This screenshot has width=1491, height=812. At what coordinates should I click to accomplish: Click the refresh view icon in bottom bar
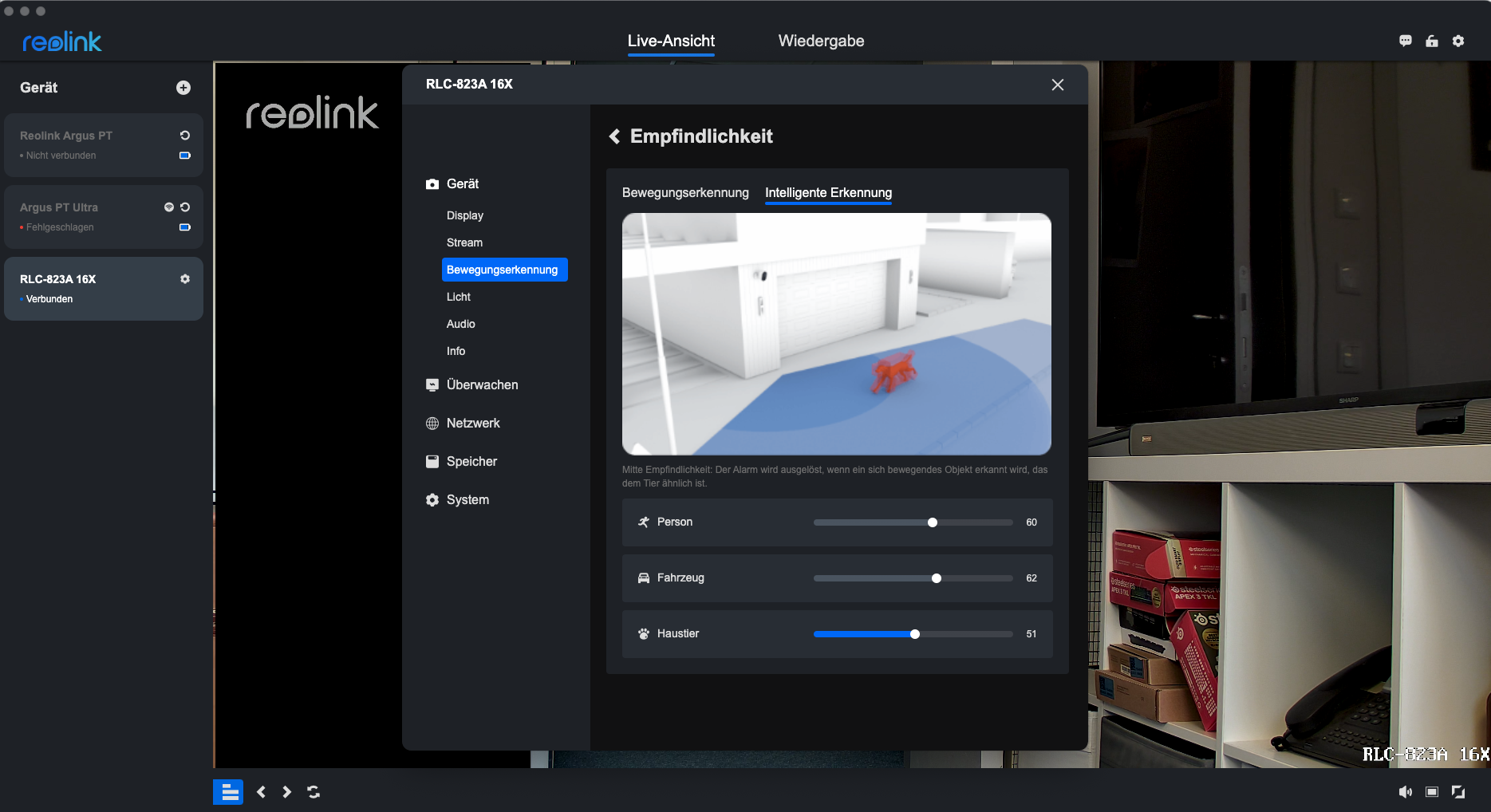314,792
